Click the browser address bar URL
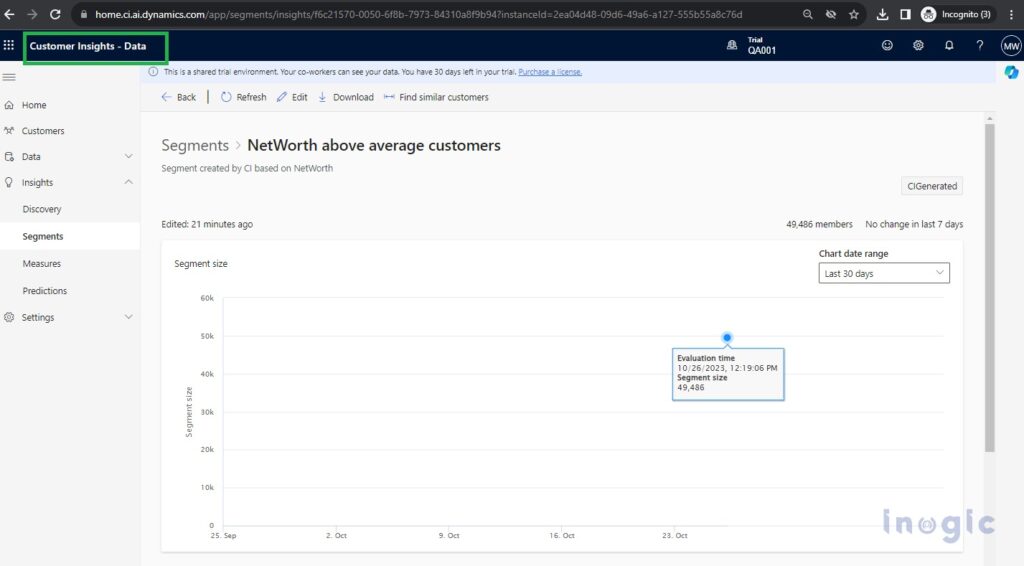 [x=419, y=14]
